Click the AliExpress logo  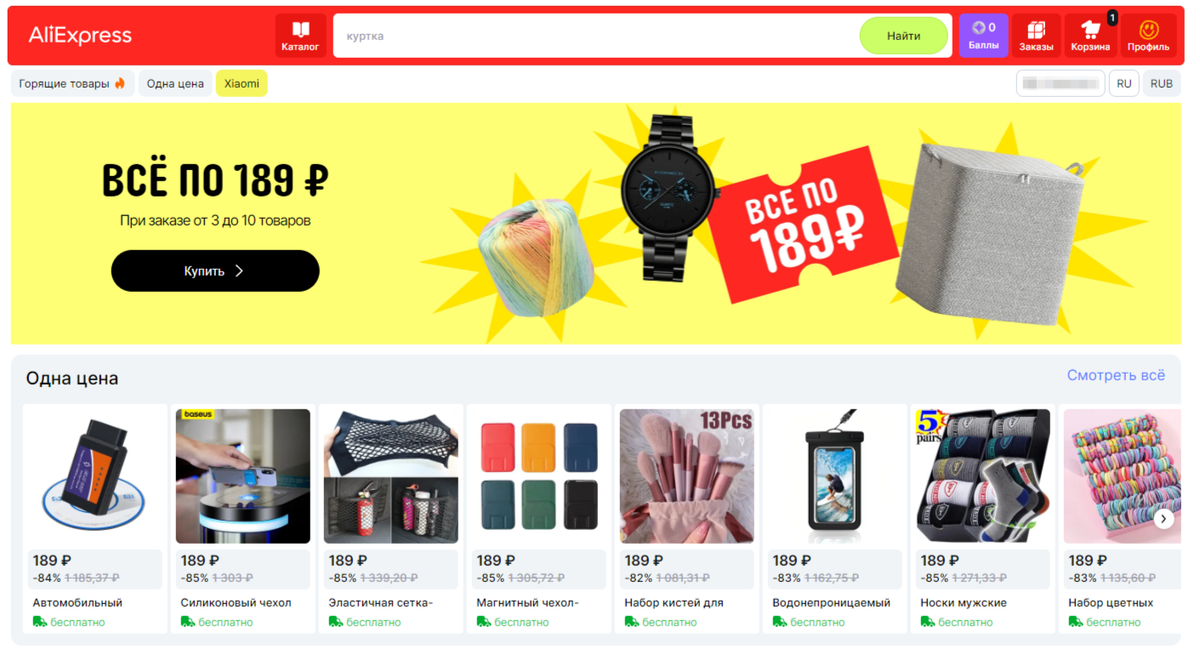(80, 36)
